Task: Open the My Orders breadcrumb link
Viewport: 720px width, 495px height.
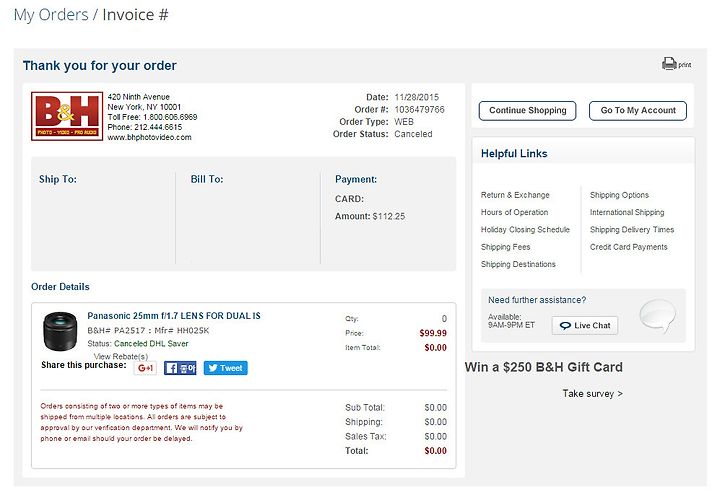Action: click(51, 15)
